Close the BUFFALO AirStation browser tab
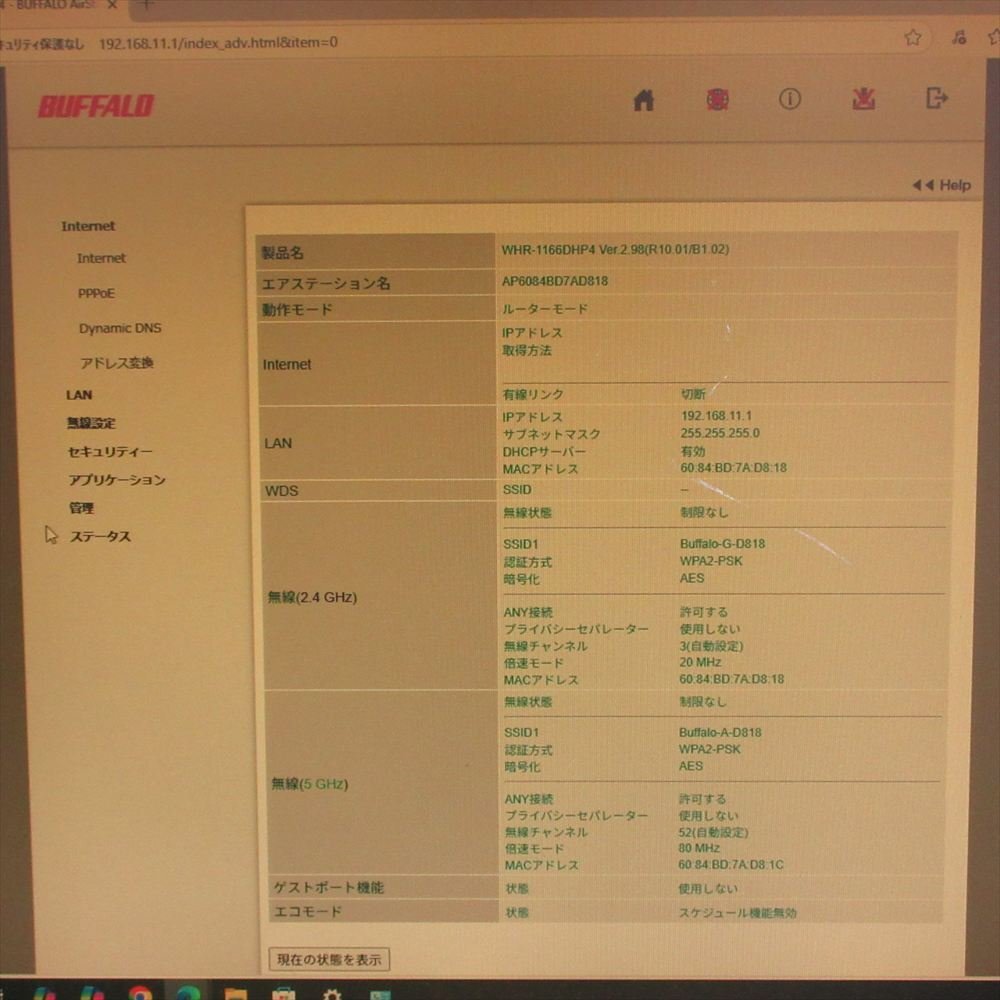The width and height of the screenshot is (1000, 1000). click(x=113, y=4)
